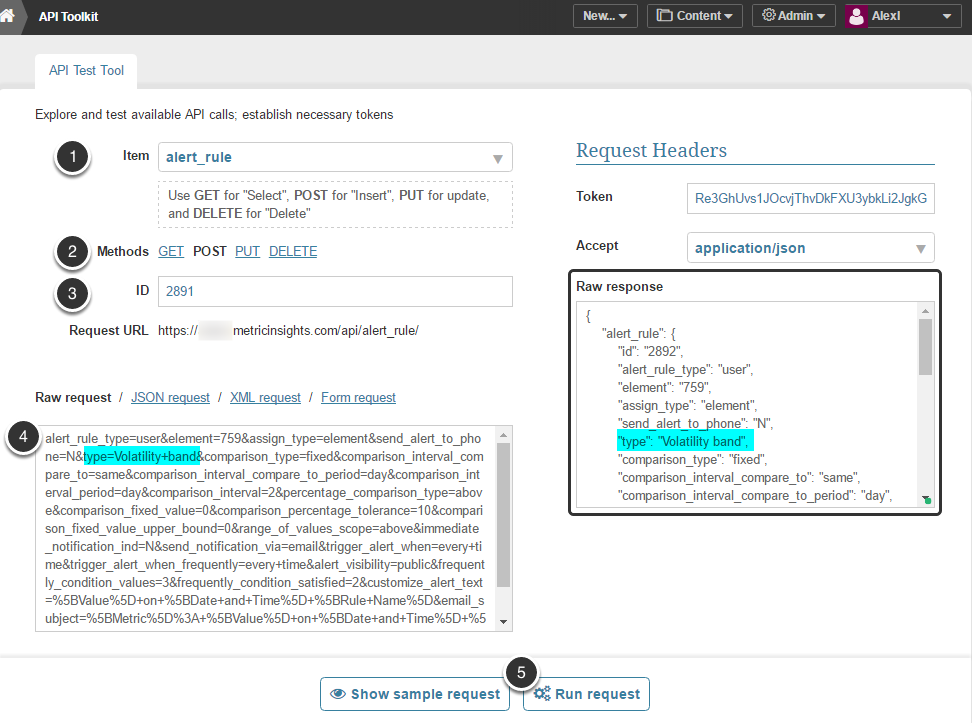Screen dimensions: 972x723
Task: Choose the DELETE method
Action: (293, 251)
